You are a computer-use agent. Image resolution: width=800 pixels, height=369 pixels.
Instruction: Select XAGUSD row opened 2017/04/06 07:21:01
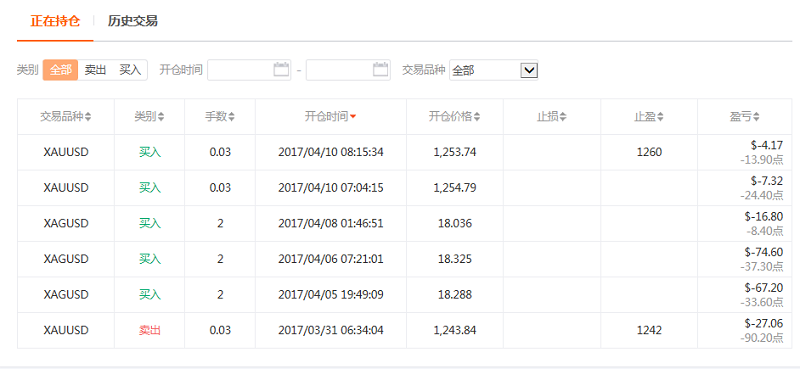405,259
